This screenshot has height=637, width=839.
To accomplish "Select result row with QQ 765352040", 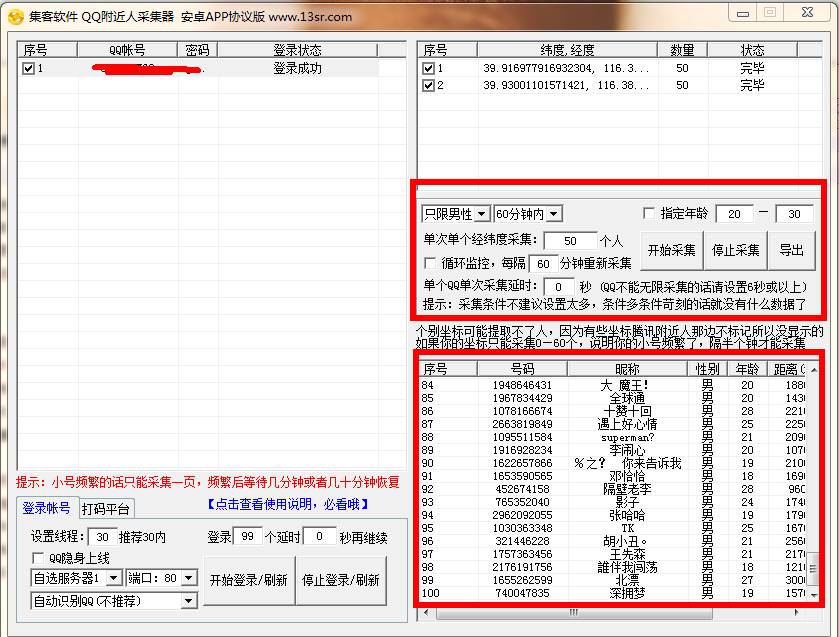I will click(613, 502).
